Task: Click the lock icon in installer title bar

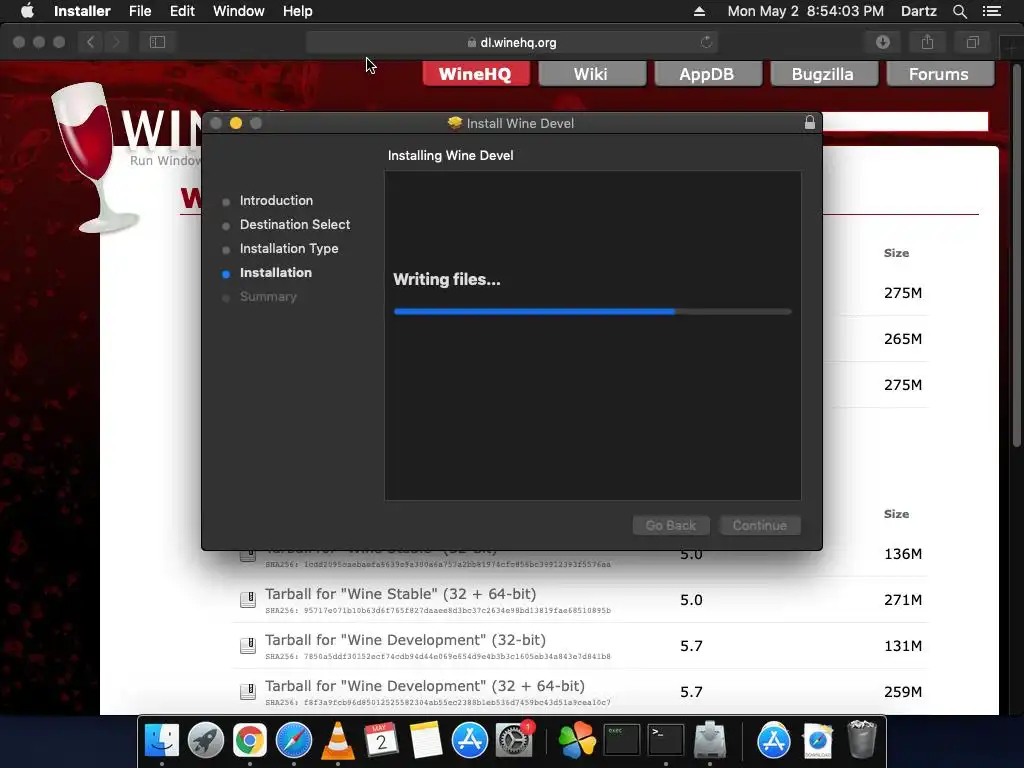Action: pos(810,123)
